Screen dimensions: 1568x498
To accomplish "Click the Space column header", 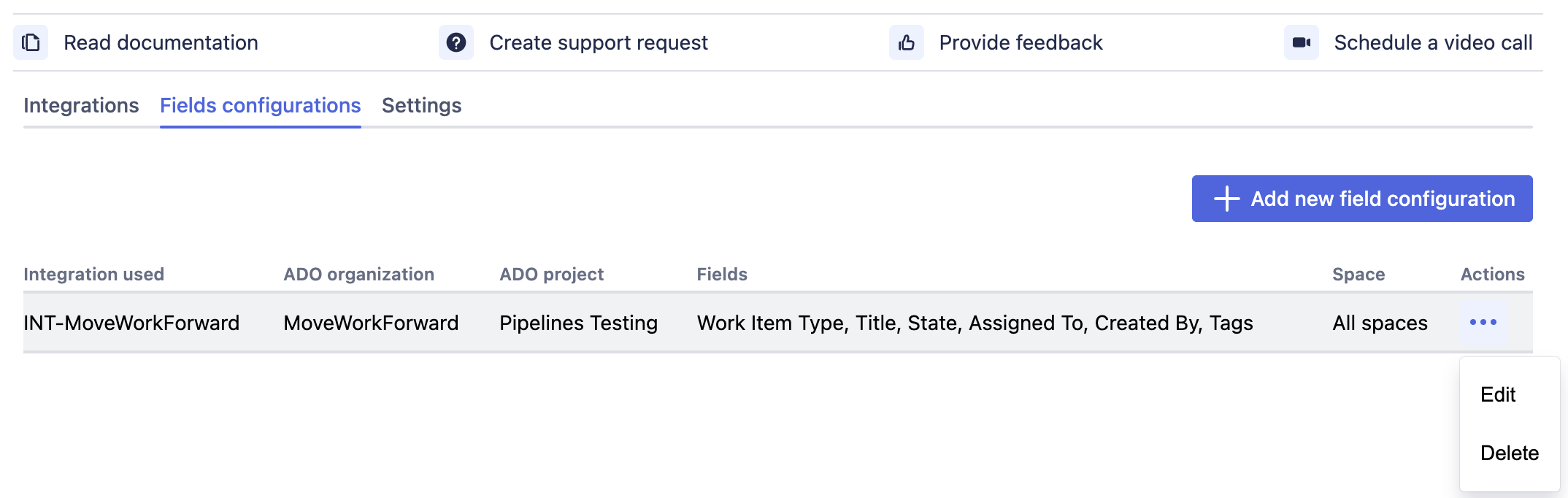I will click(x=1358, y=275).
